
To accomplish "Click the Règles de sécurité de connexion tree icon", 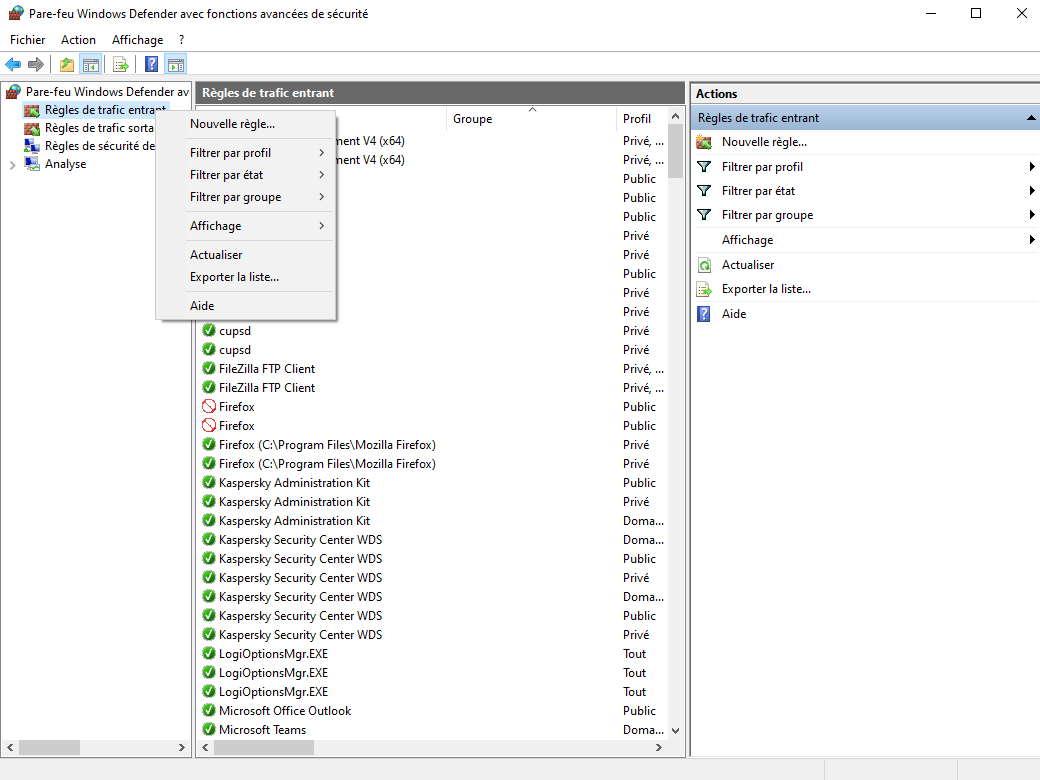I will coord(32,146).
